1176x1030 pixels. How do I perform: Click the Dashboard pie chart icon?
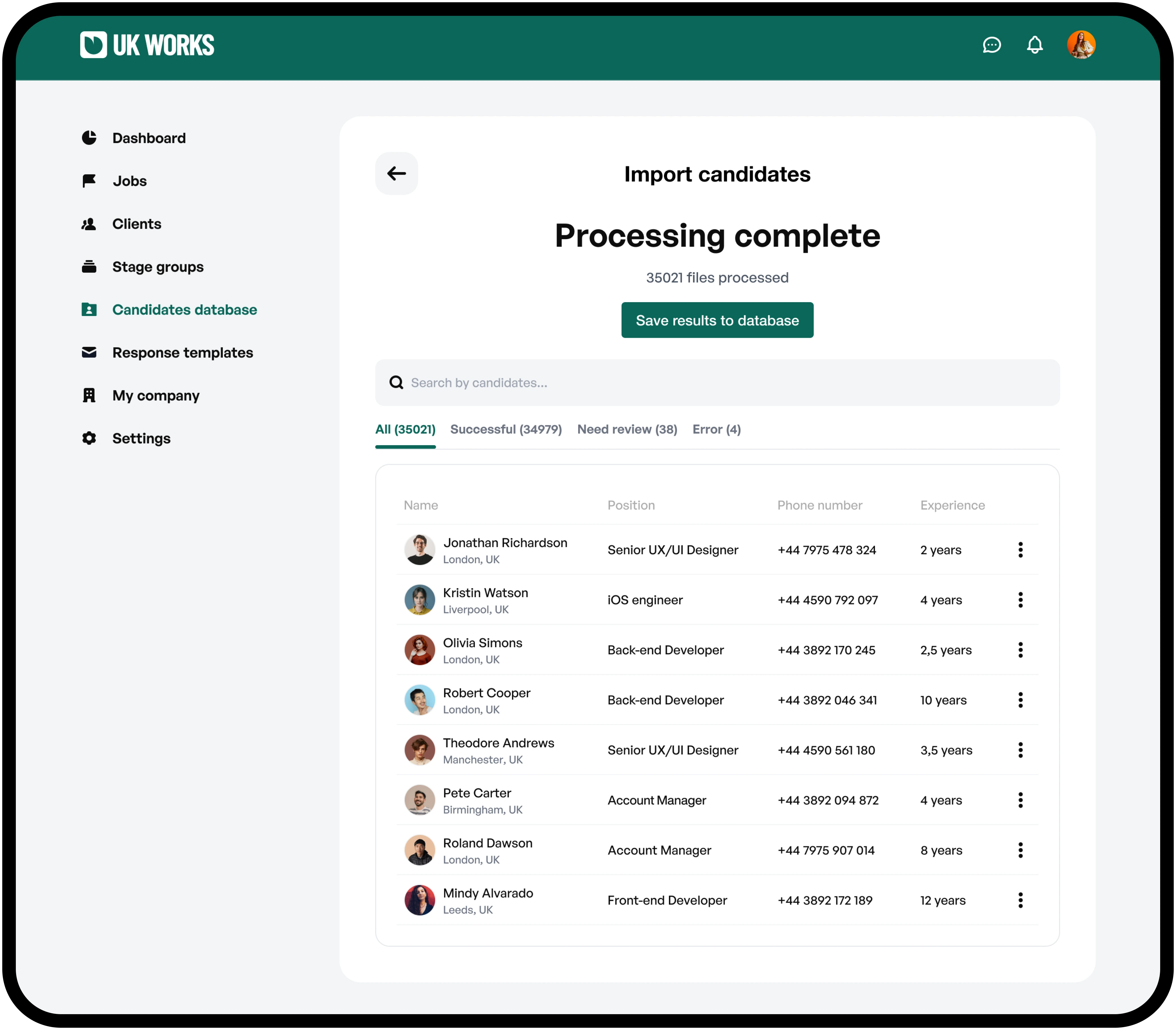pos(89,138)
